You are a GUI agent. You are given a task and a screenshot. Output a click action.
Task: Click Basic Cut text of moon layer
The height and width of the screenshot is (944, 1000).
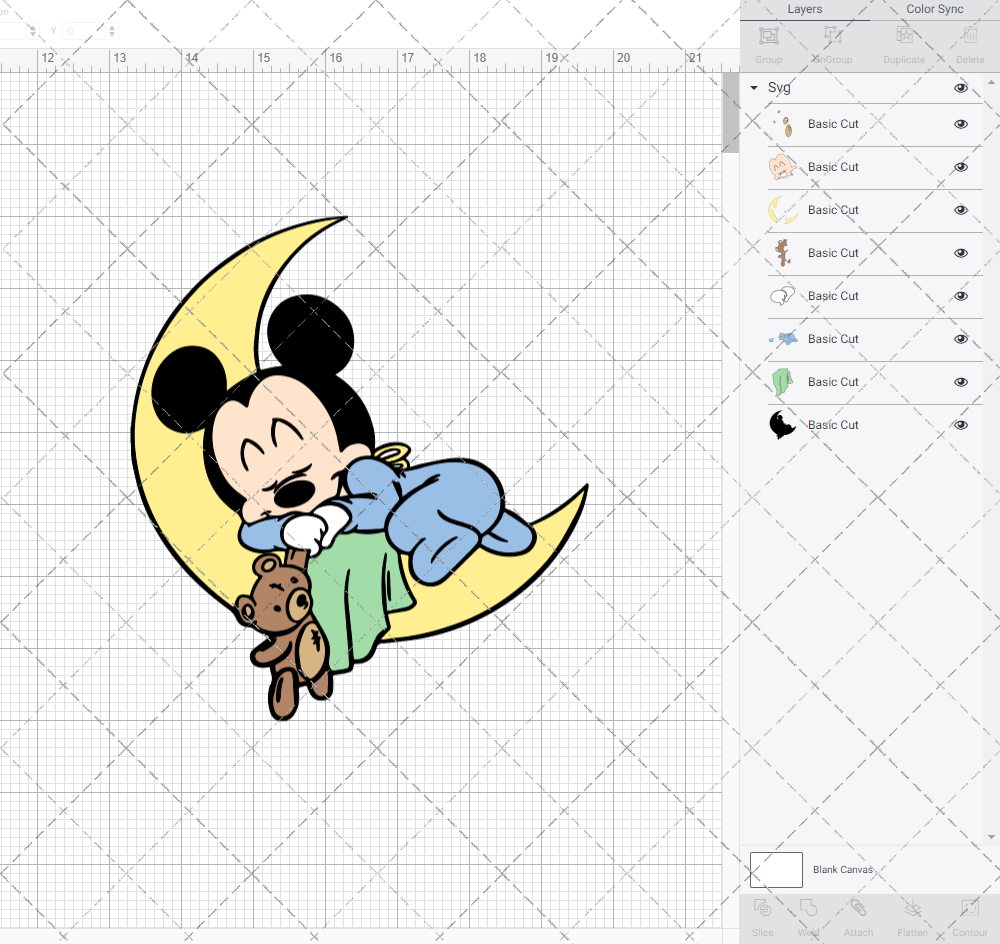tap(833, 210)
